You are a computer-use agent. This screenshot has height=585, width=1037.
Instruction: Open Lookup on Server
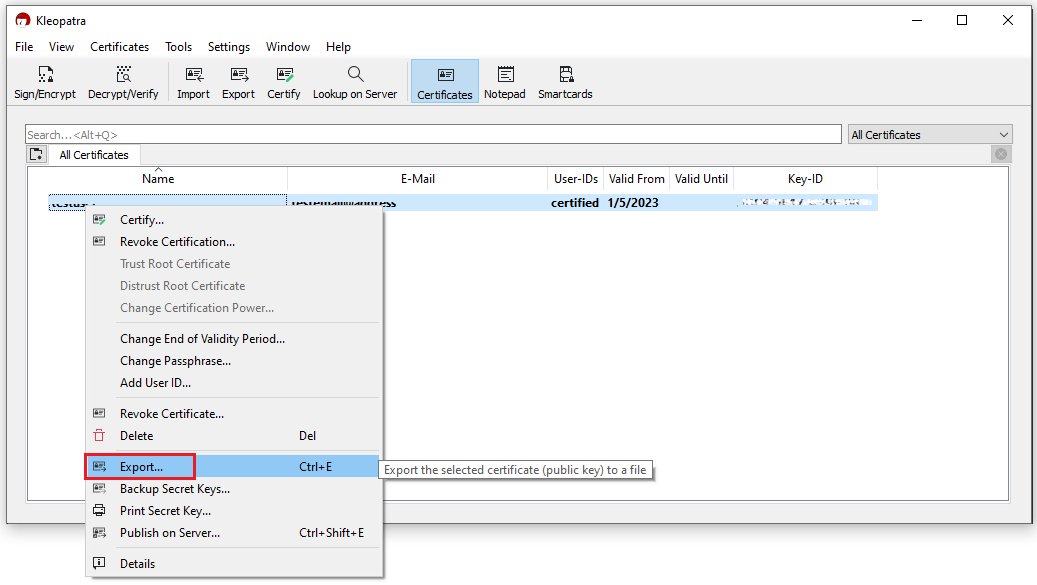click(355, 82)
